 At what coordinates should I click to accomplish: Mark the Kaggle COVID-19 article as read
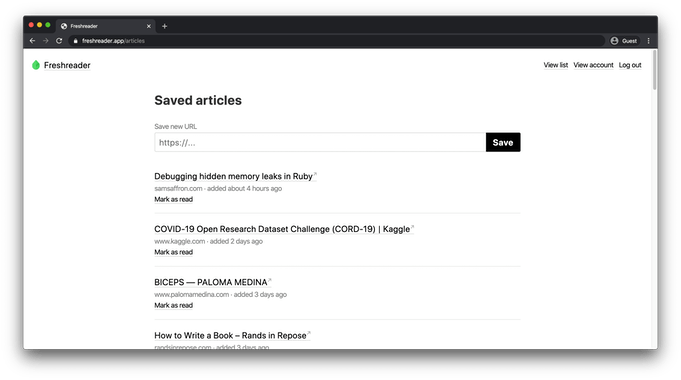[x=173, y=252]
